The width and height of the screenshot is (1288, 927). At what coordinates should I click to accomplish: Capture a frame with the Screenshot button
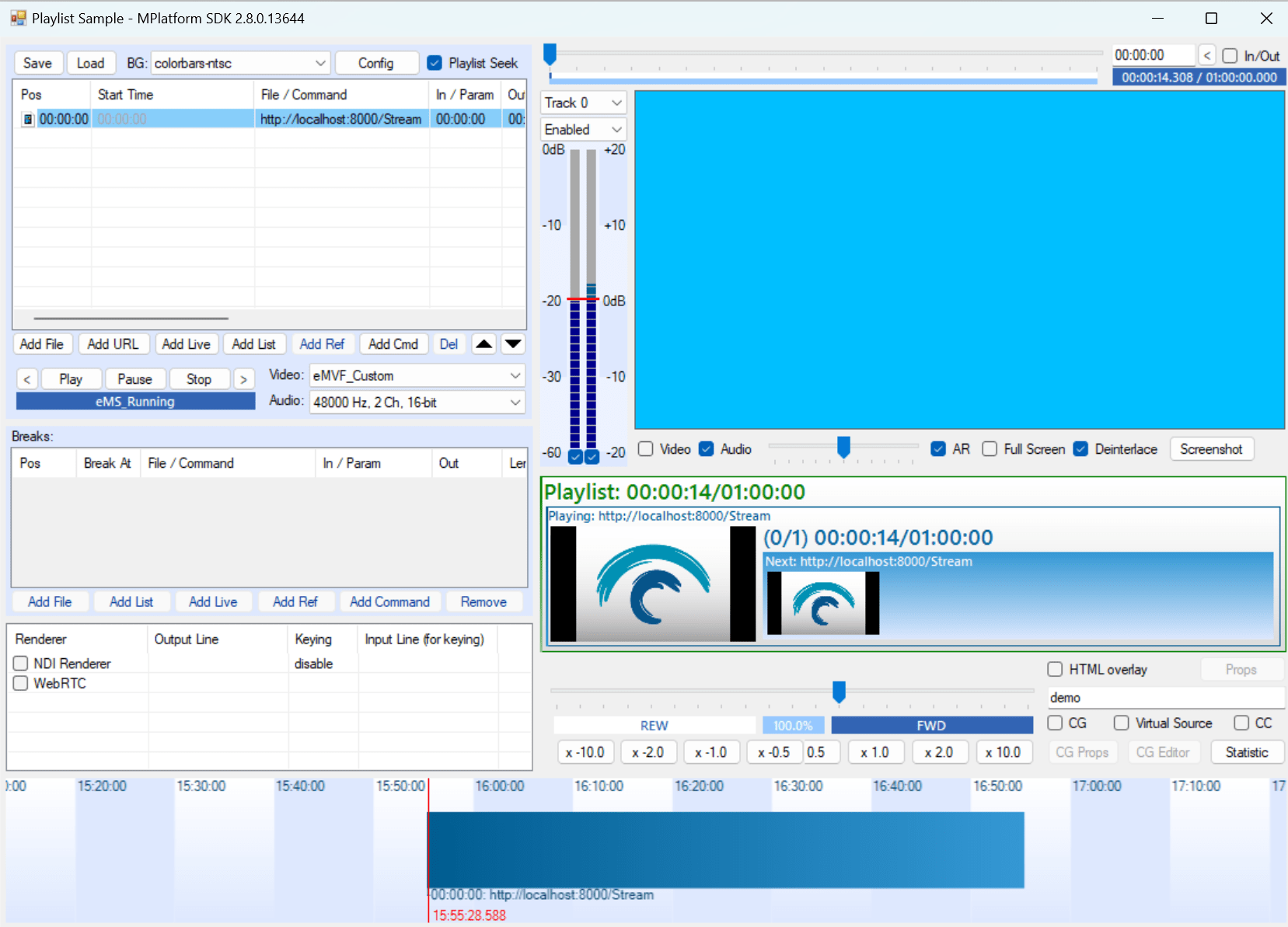coord(1211,449)
